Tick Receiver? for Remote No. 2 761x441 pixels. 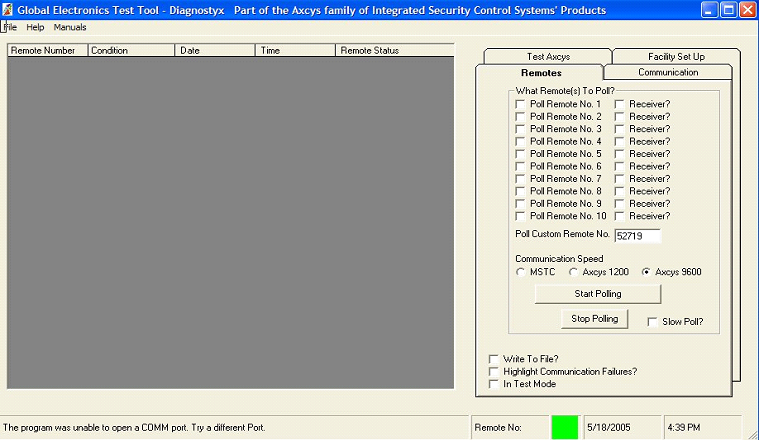click(x=619, y=117)
